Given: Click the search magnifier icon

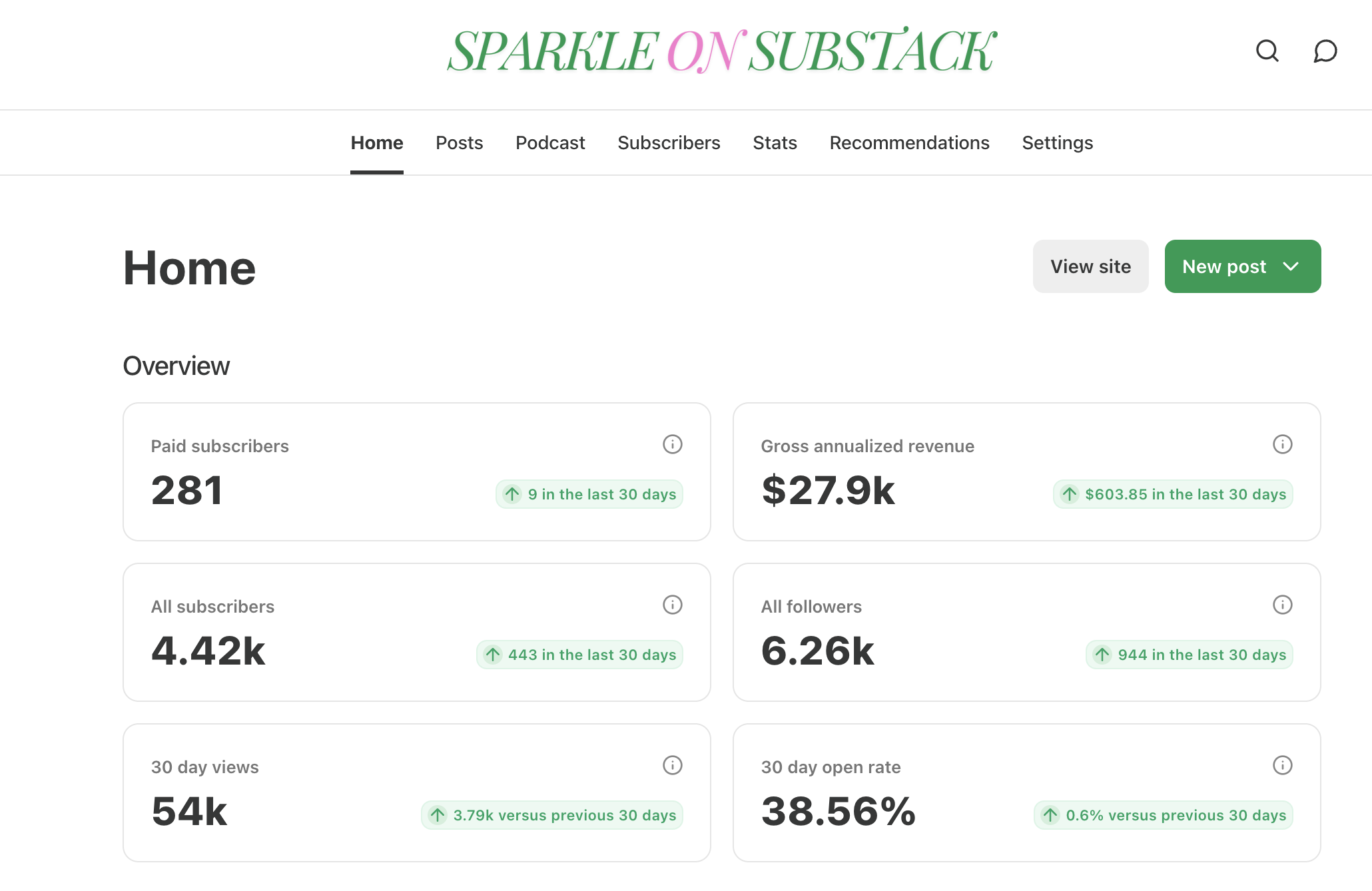Looking at the screenshot, I should click(1267, 51).
